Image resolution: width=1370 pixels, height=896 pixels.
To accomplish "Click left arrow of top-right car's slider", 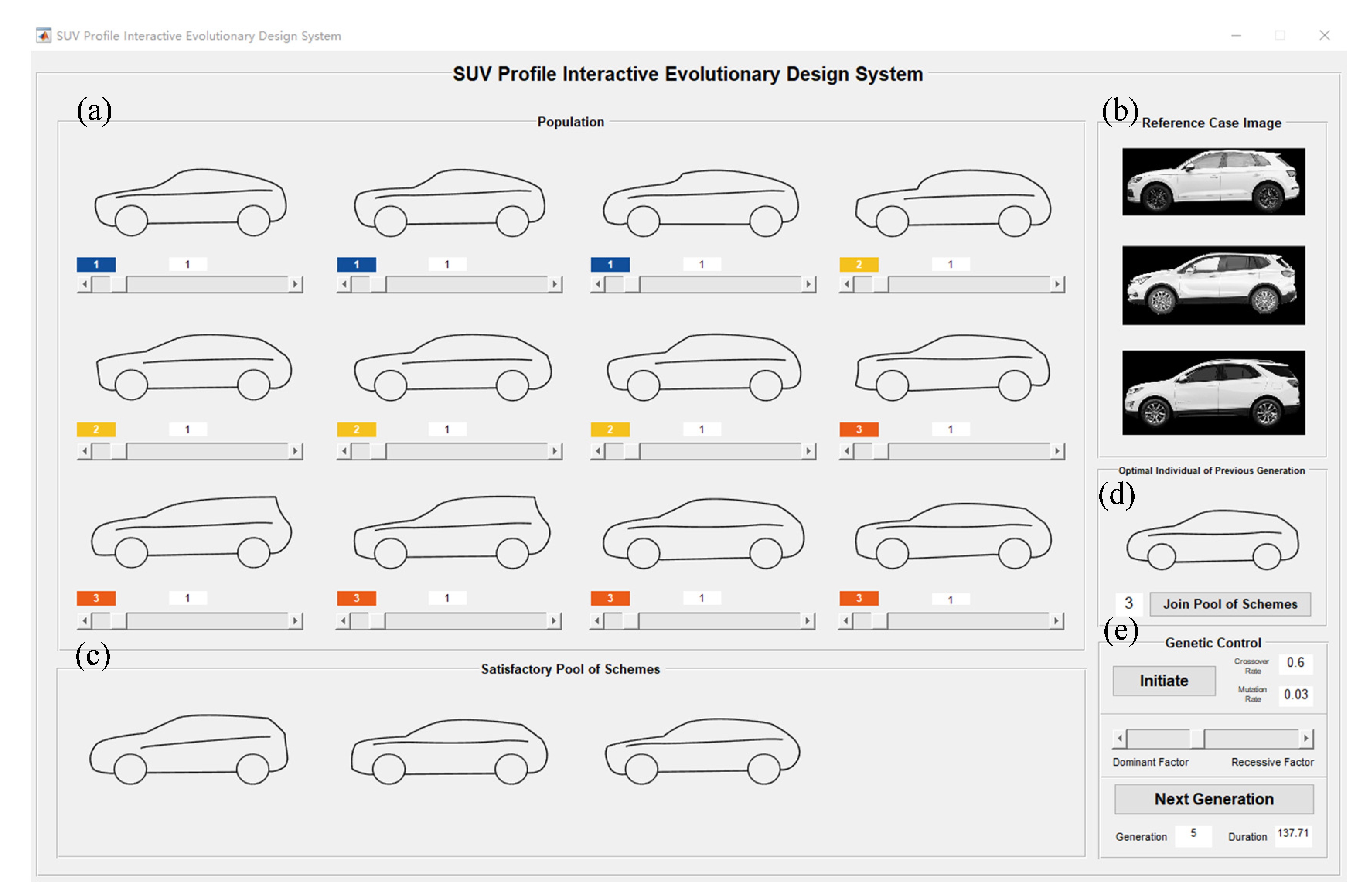I will (x=846, y=284).
